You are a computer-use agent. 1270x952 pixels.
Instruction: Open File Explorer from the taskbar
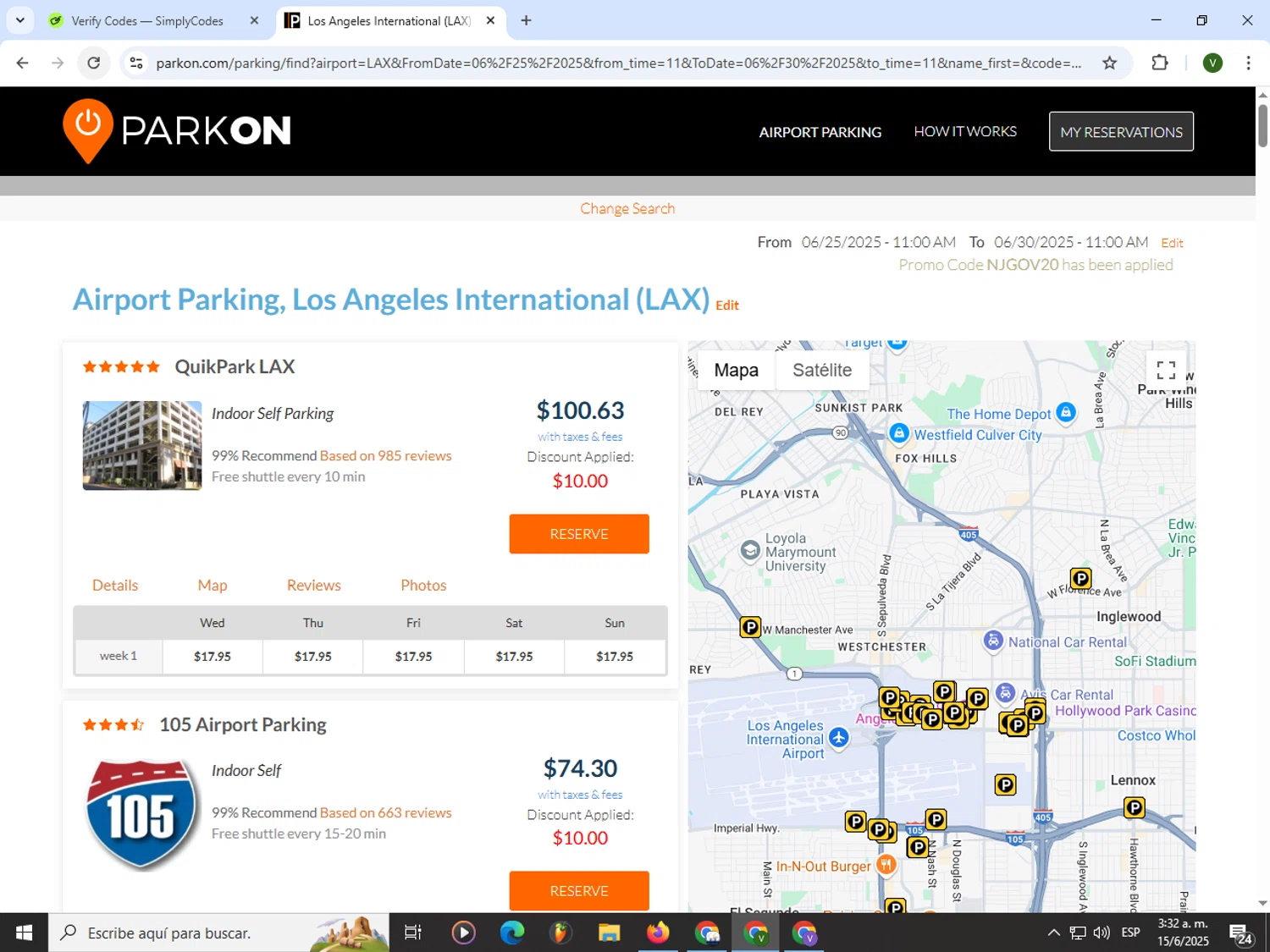pos(609,933)
